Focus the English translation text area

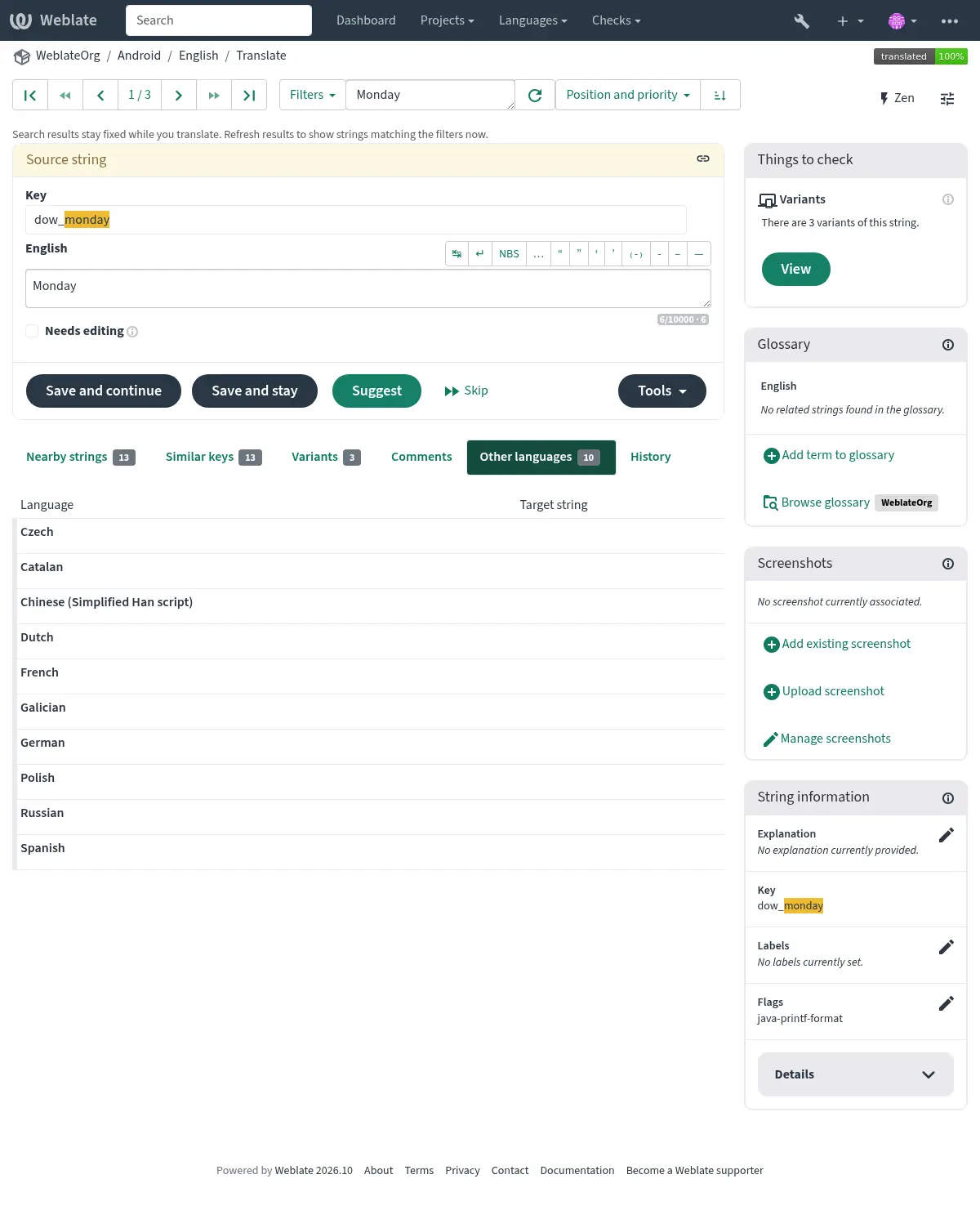(368, 288)
